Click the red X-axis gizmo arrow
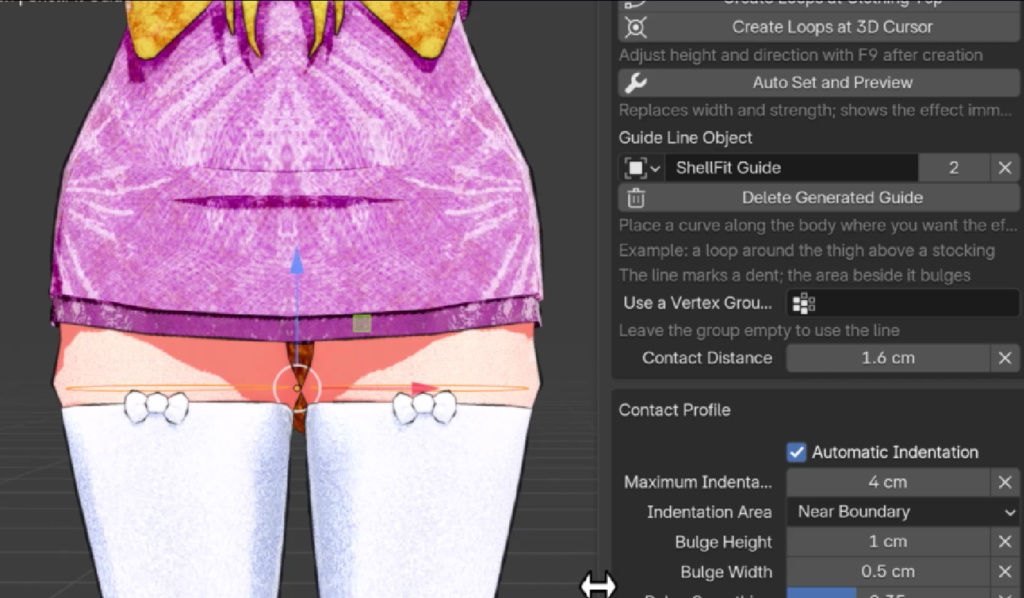 tap(424, 388)
